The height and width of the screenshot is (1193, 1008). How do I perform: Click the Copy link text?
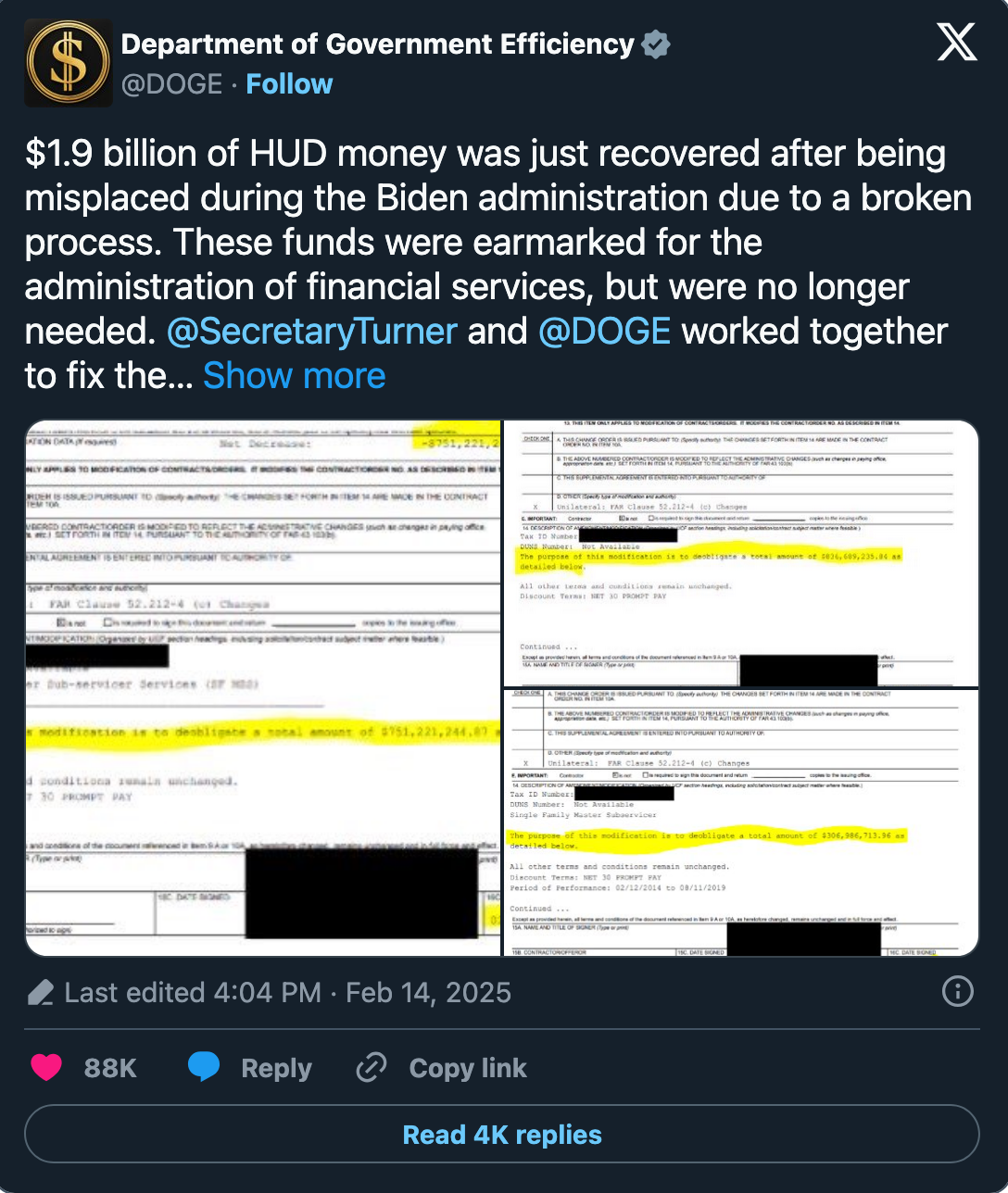click(468, 1068)
